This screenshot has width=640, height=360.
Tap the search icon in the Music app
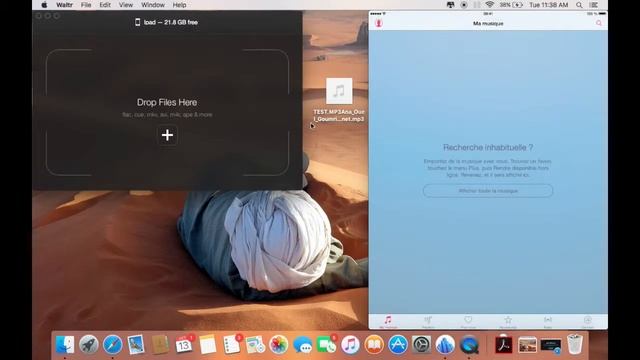pos(599,23)
